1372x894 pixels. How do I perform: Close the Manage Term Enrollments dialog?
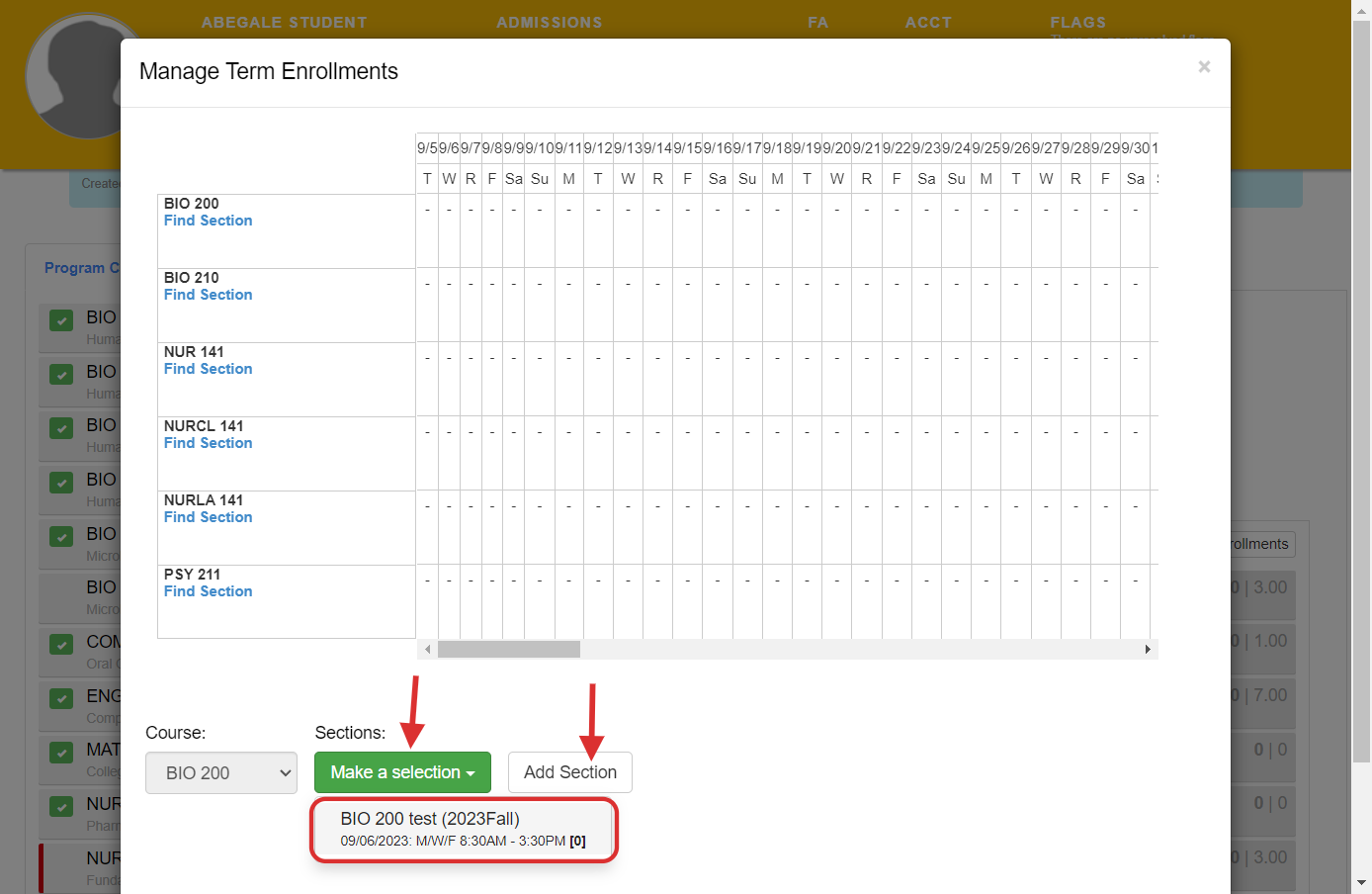pyautogui.click(x=1203, y=67)
